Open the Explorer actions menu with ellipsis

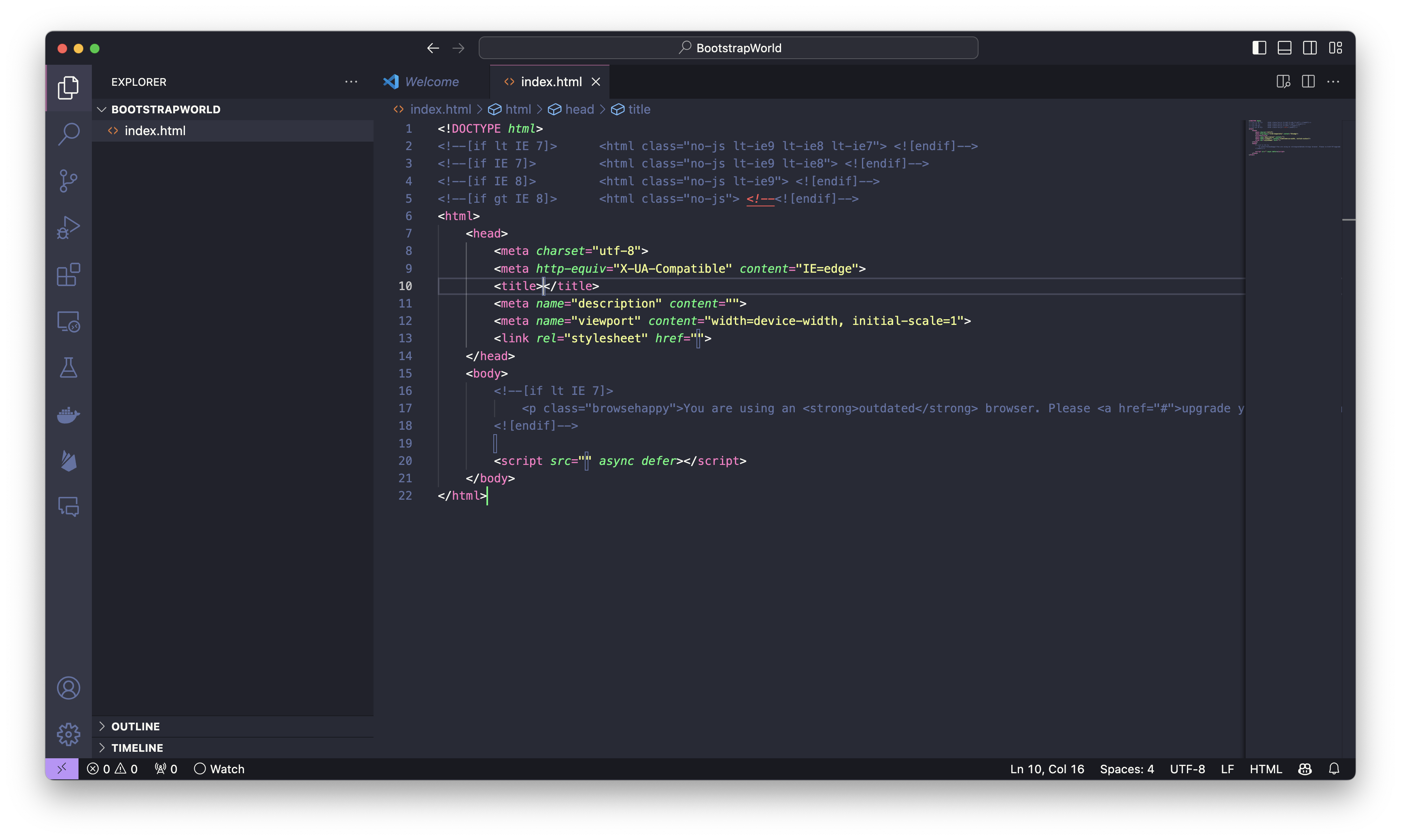pos(351,81)
